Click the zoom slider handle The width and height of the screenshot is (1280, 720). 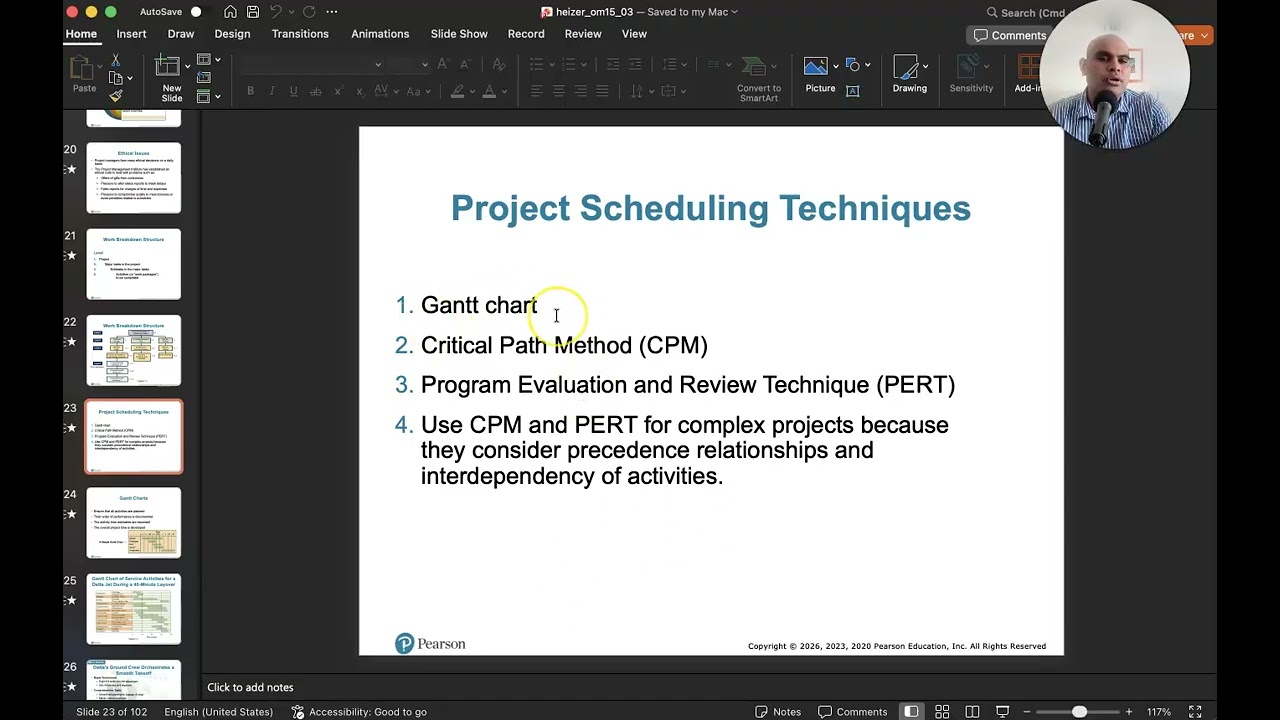tap(1079, 712)
